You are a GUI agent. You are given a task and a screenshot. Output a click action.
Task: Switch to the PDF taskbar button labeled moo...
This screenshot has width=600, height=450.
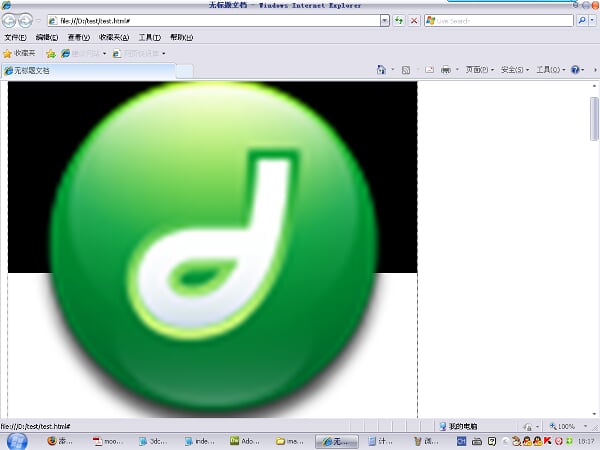point(108,441)
